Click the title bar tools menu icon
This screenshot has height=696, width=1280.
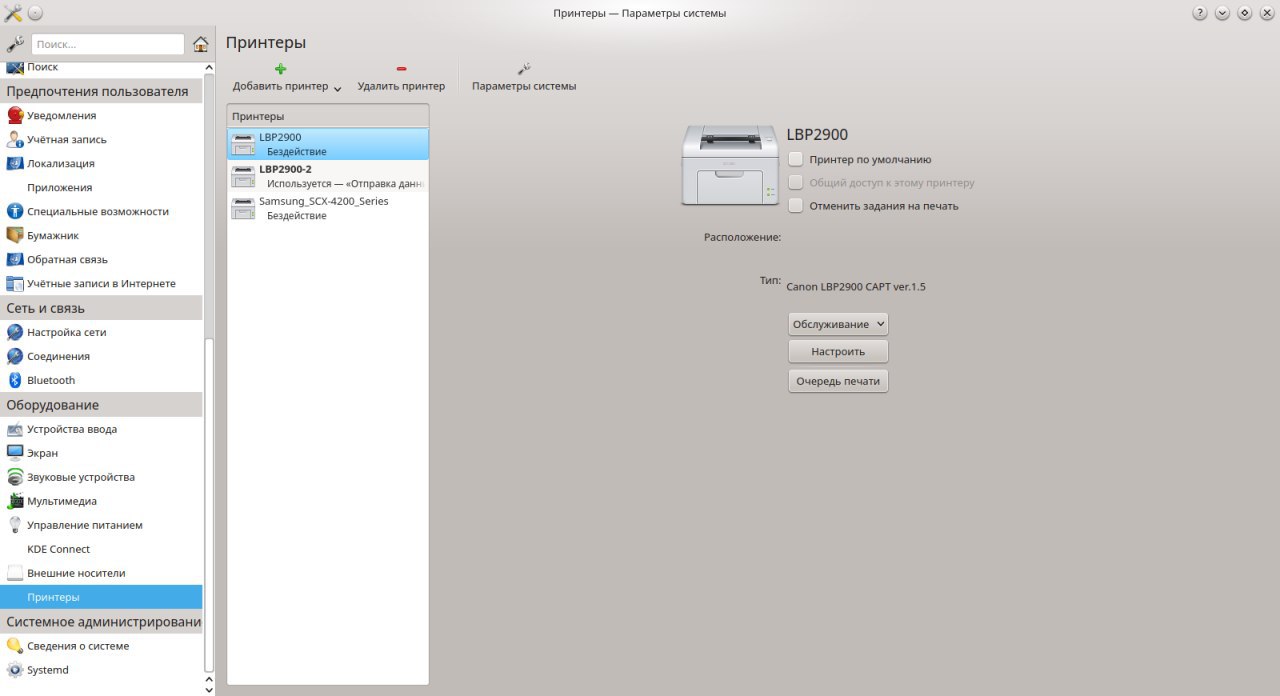[13, 13]
